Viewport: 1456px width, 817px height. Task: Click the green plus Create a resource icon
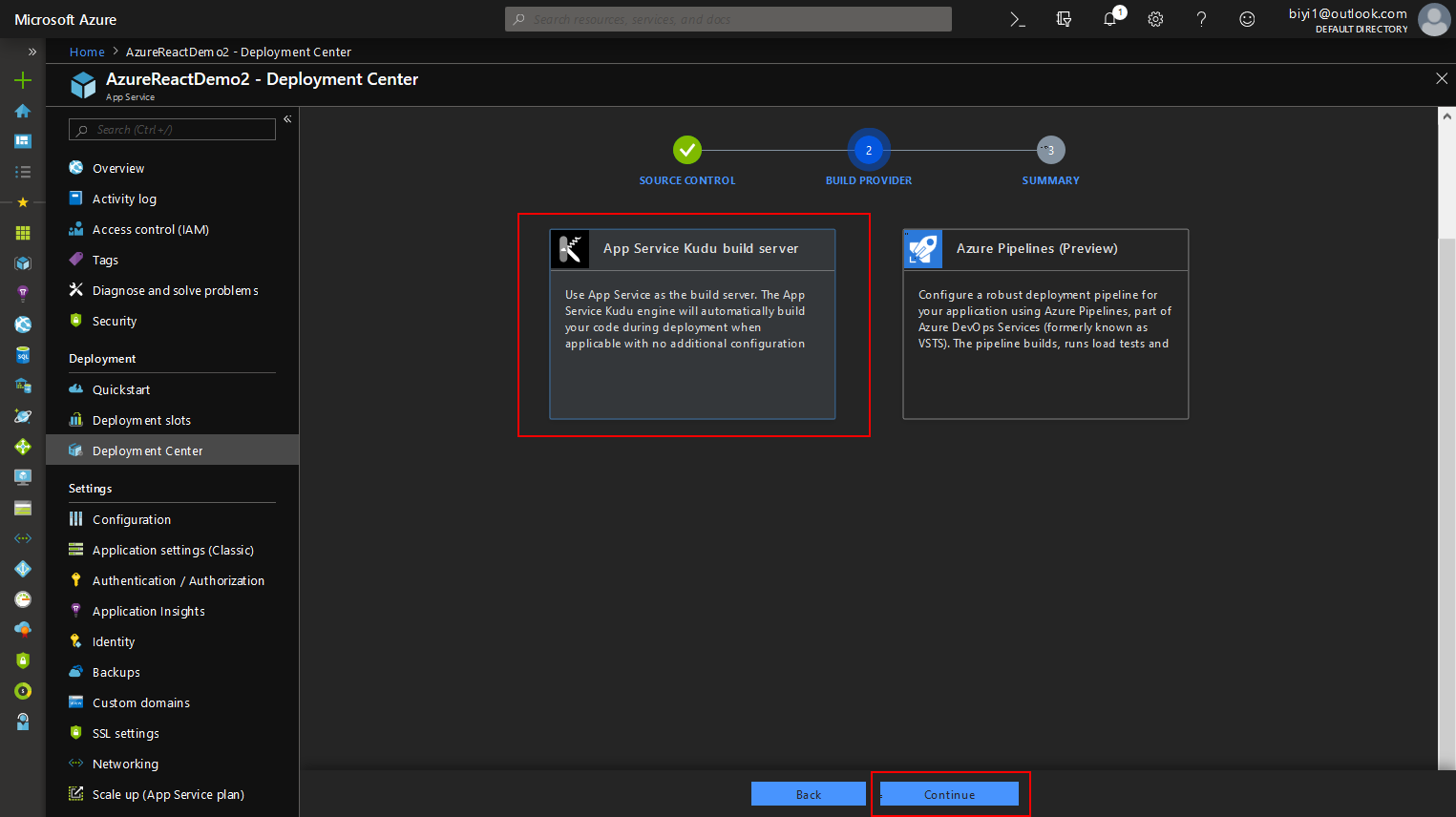tap(23, 80)
